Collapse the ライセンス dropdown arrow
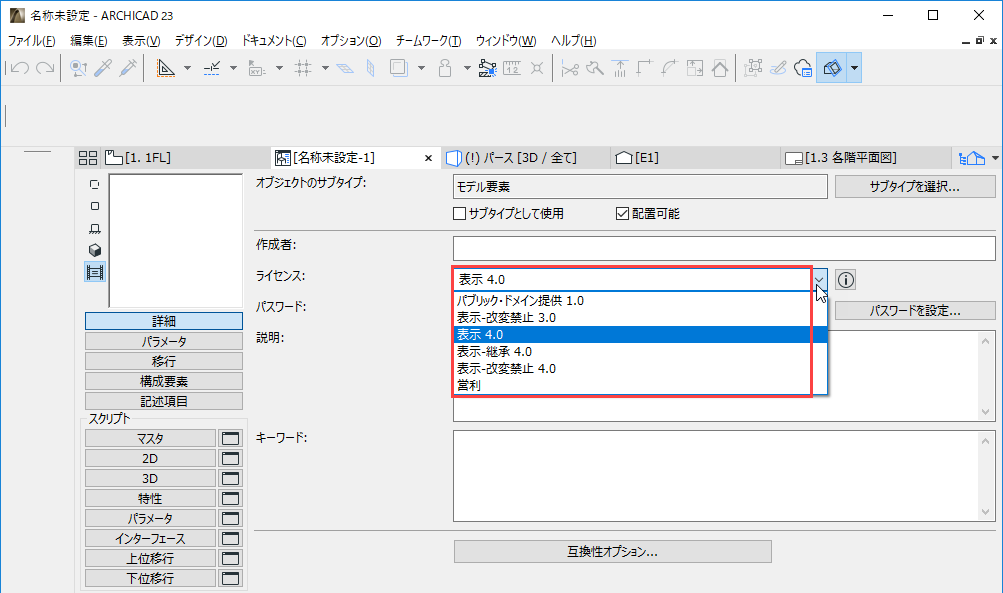Screen dimensions: 1003x593 pos(819,280)
